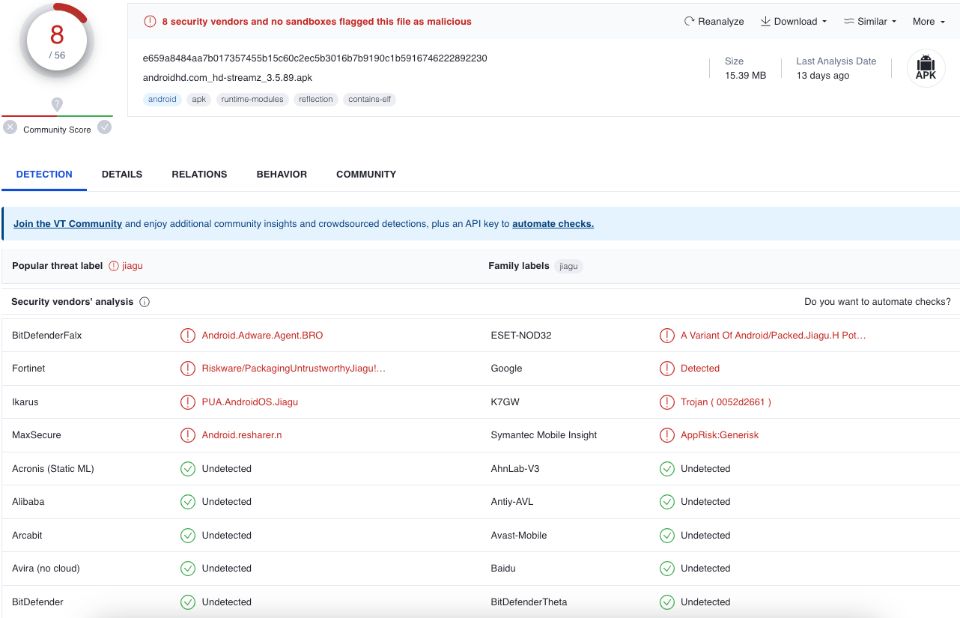Click the reflection tag

[316, 99]
